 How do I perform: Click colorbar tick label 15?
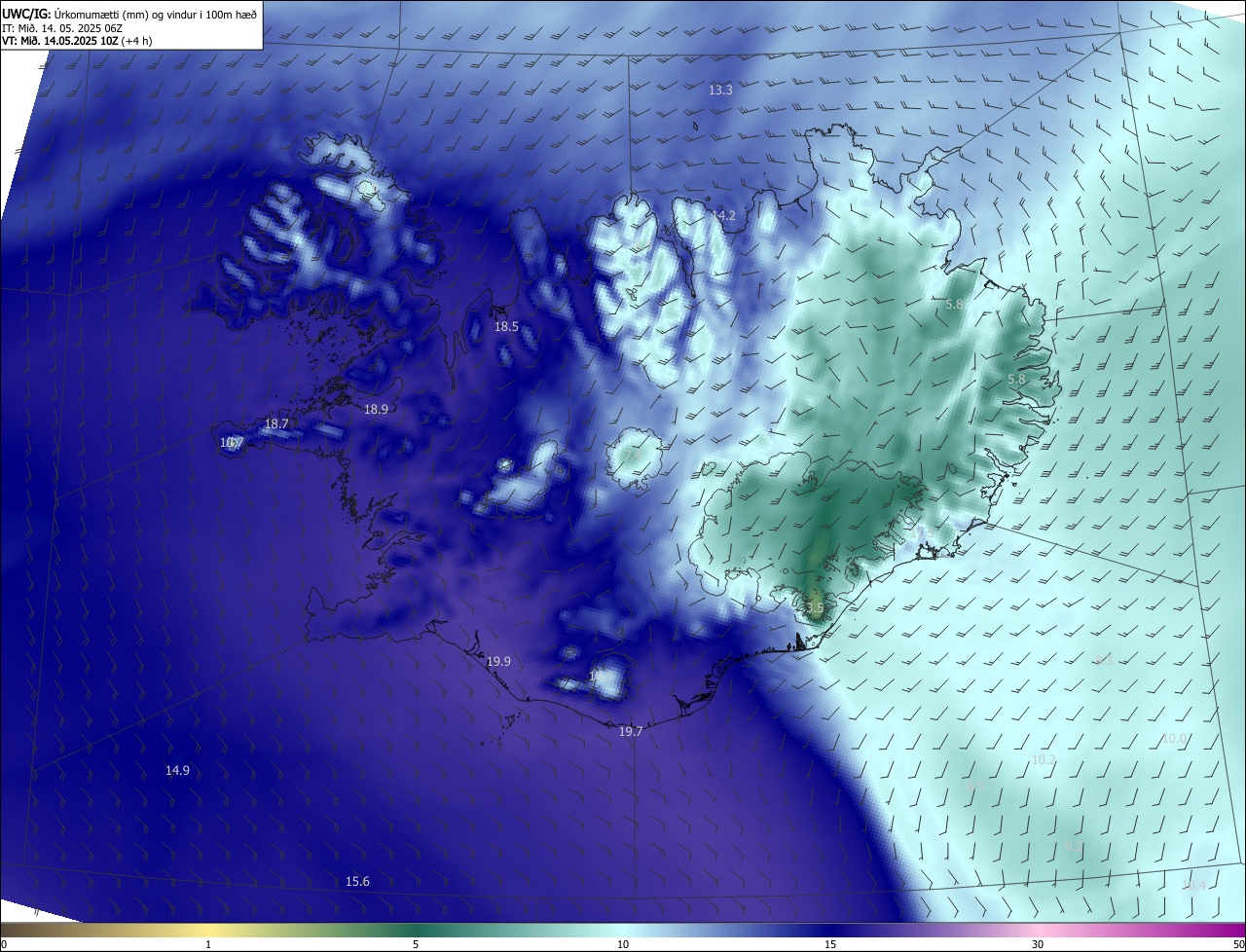coord(830,944)
